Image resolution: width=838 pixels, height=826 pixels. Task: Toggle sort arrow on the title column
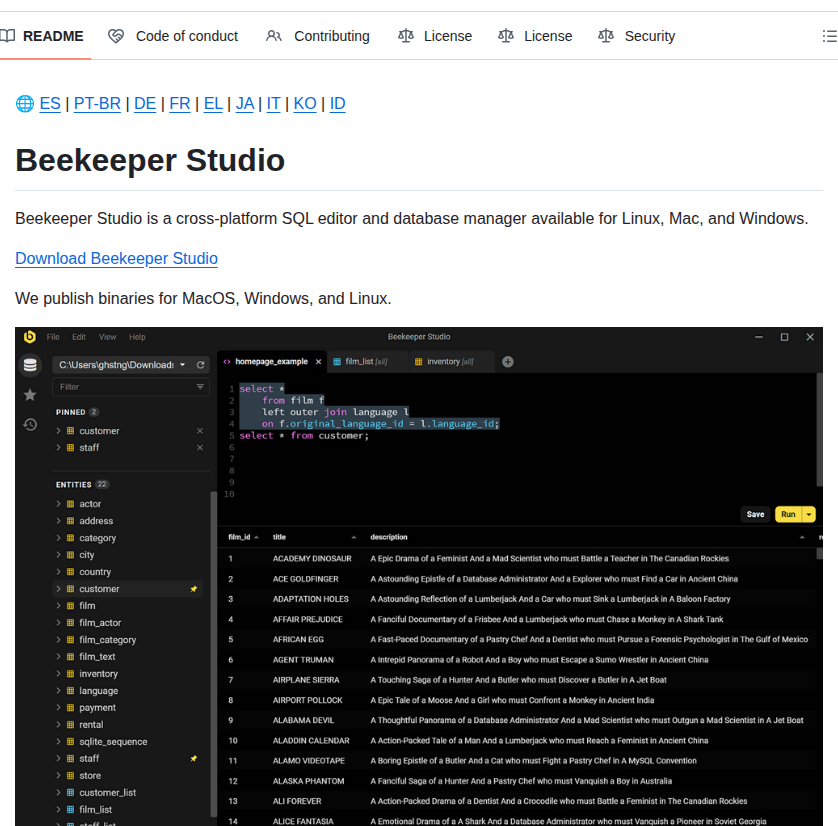pyautogui.click(x=354, y=537)
